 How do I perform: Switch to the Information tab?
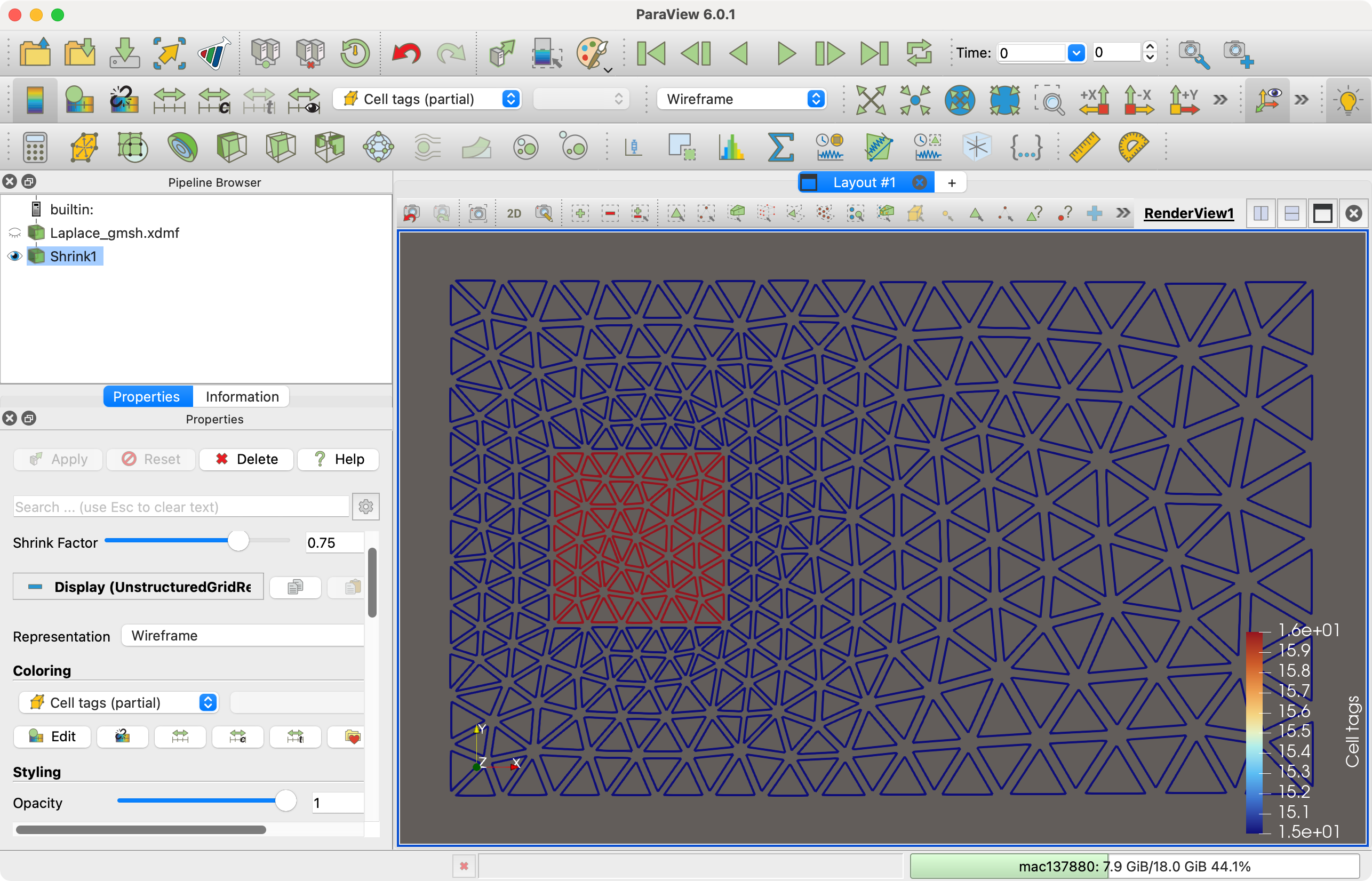click(x=242, y=396)
